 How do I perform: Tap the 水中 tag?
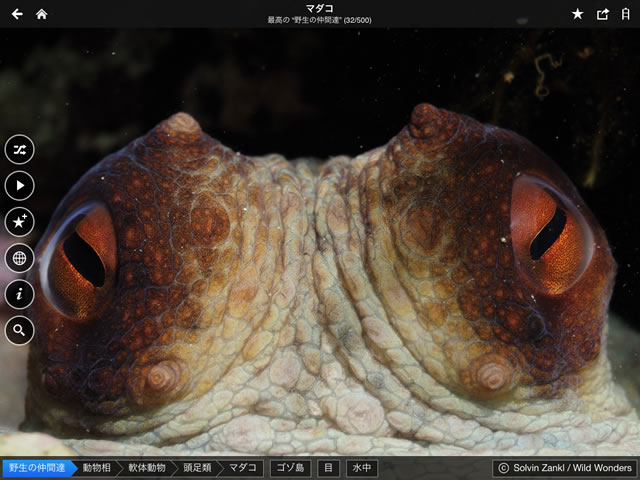[362, 468]
